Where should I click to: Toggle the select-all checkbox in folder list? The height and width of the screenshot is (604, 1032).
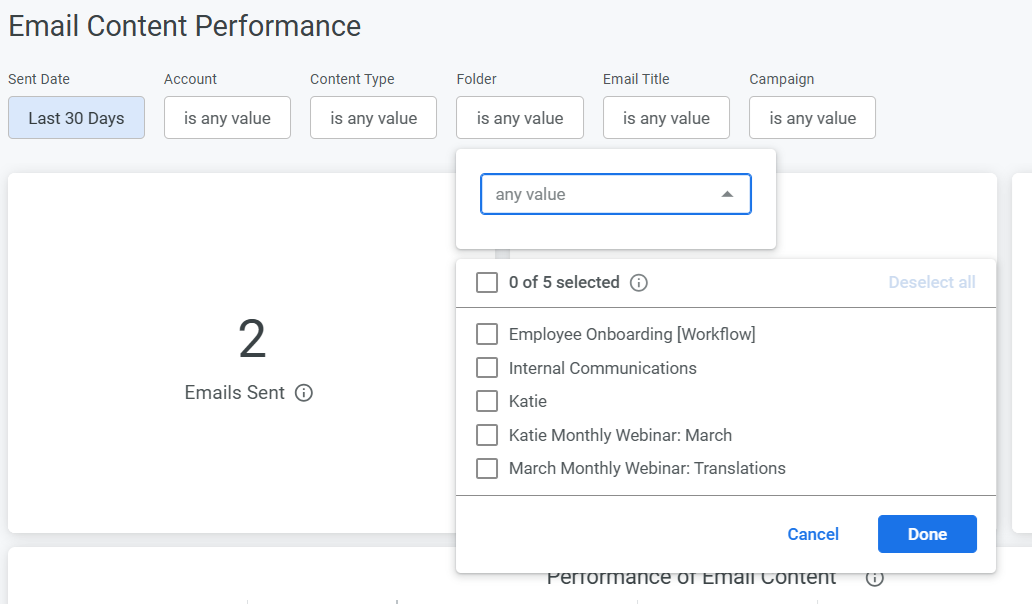click(x=487, y=283)
